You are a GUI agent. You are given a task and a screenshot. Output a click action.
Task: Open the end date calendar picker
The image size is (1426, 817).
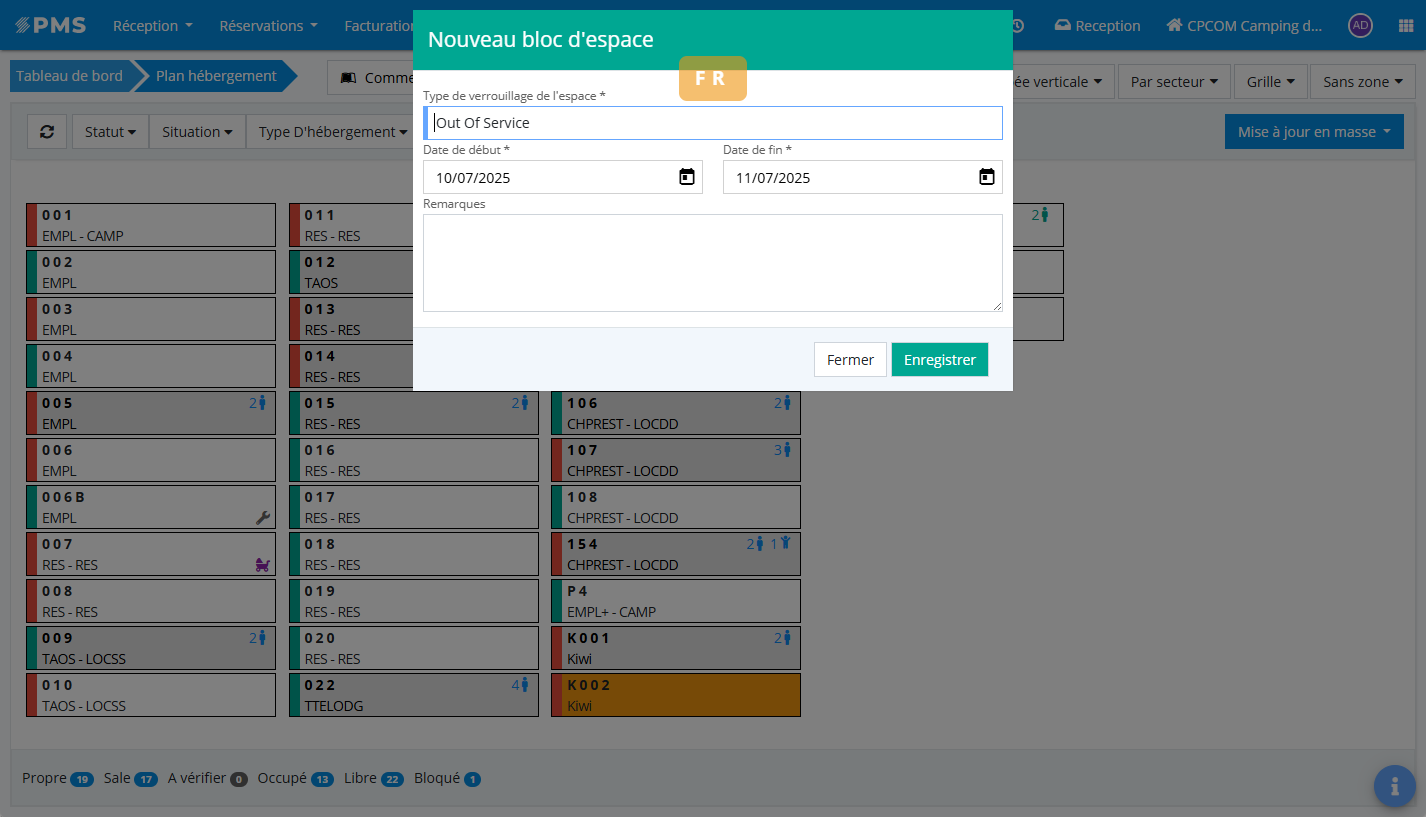[986, 177]
